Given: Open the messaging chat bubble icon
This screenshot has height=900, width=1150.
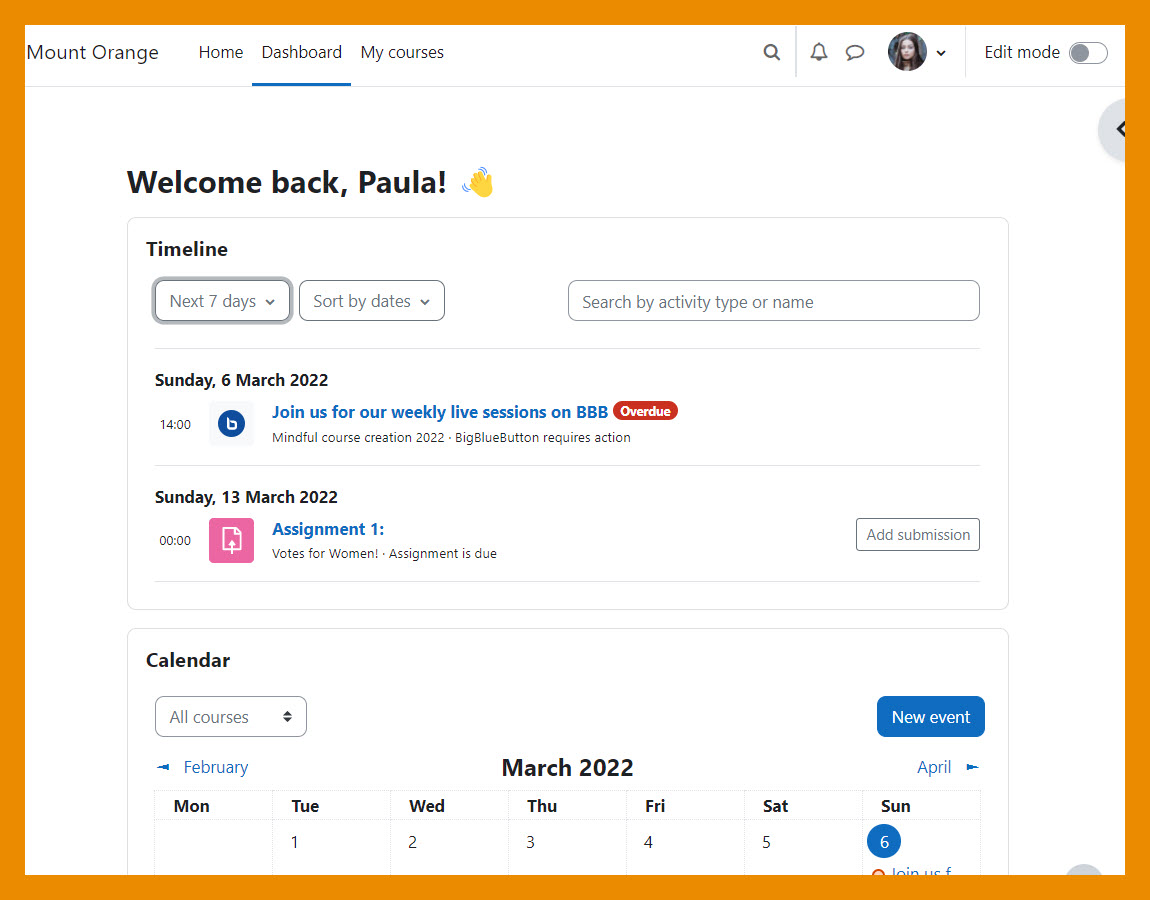Looking at the screenshot, I should 855,52.
